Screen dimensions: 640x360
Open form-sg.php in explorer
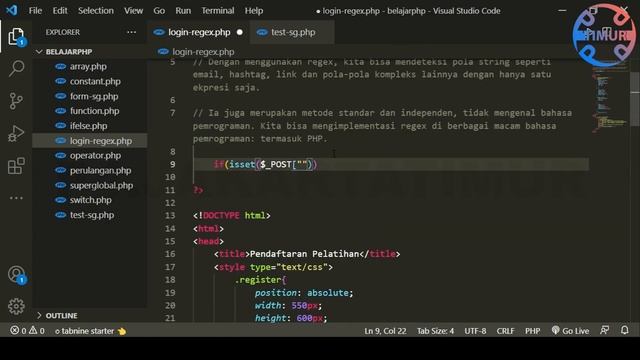click(x=93, y=96)
